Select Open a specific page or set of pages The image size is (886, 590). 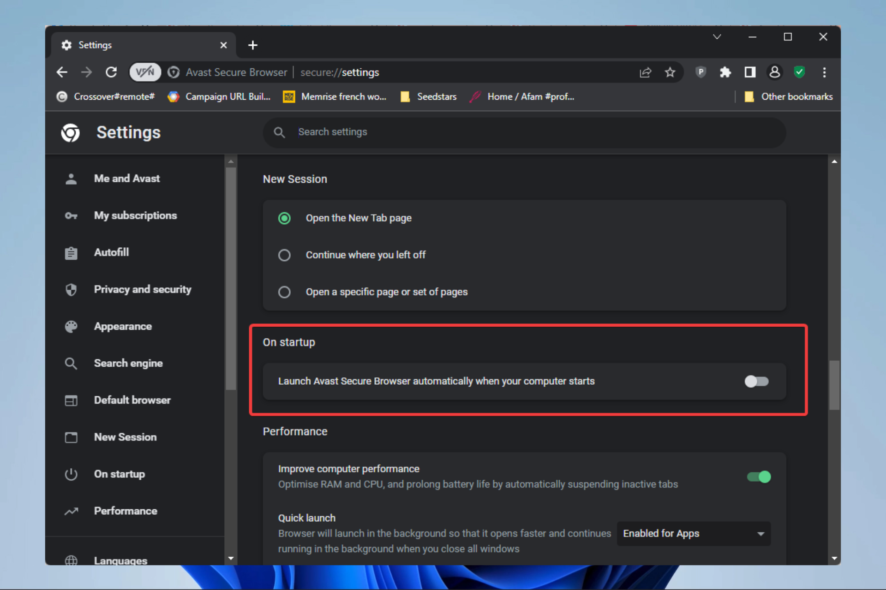point(284,292)
